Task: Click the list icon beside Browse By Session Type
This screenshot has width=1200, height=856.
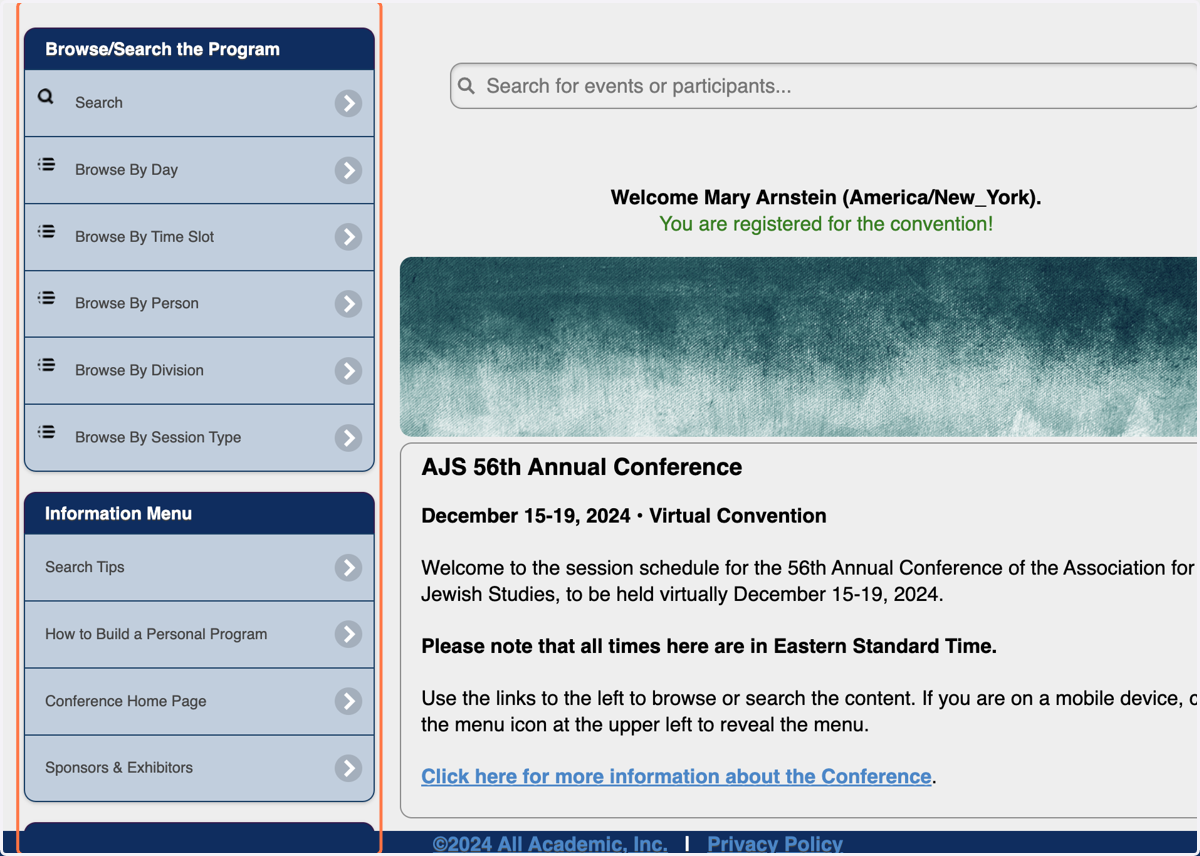Action: click(x=46, y=432)
